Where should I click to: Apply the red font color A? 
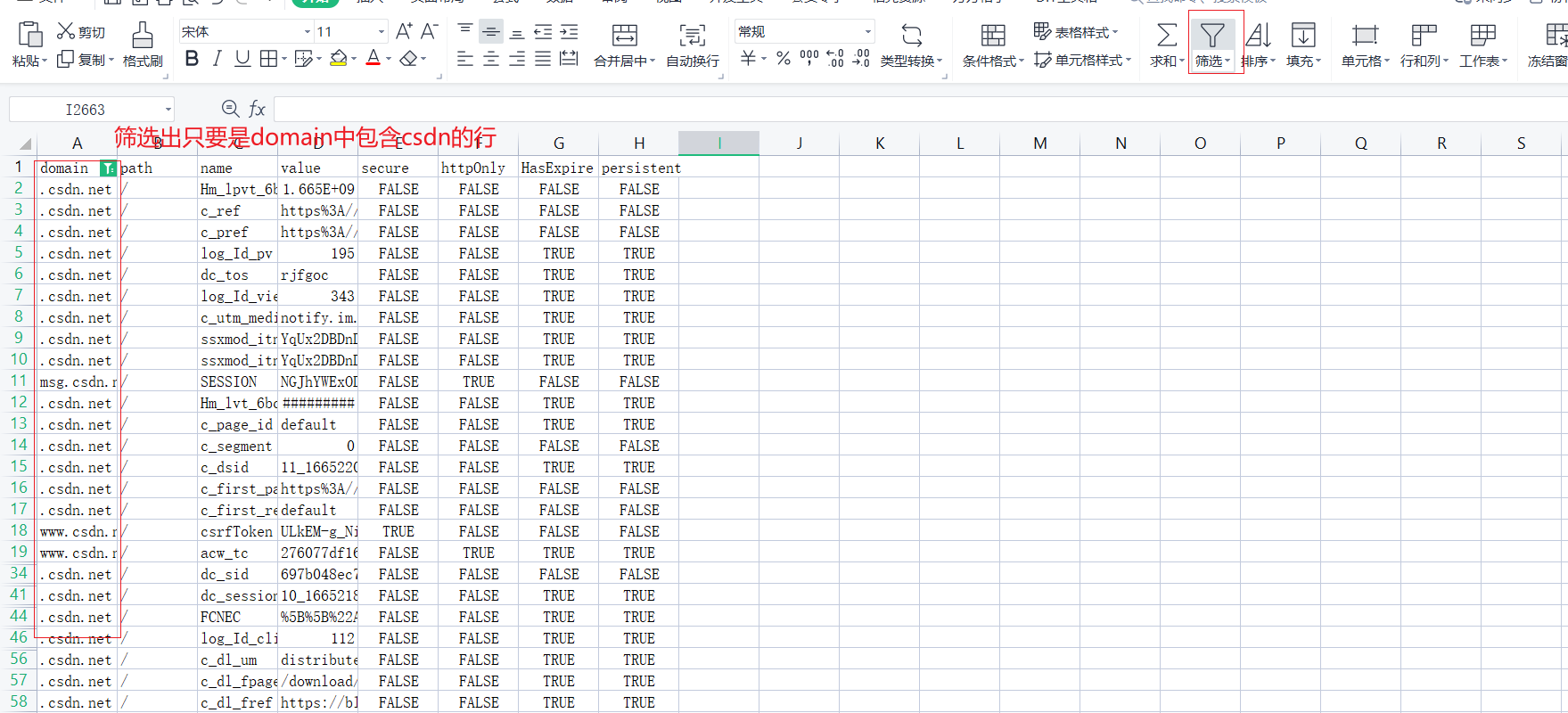374,59
